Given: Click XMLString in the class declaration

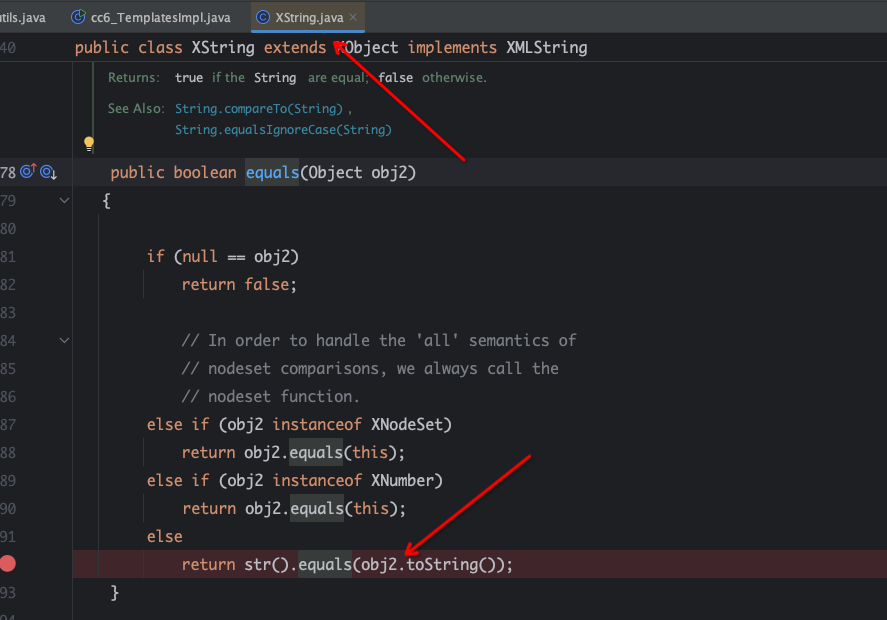Looking at the screenshot, I should point(545,48).
